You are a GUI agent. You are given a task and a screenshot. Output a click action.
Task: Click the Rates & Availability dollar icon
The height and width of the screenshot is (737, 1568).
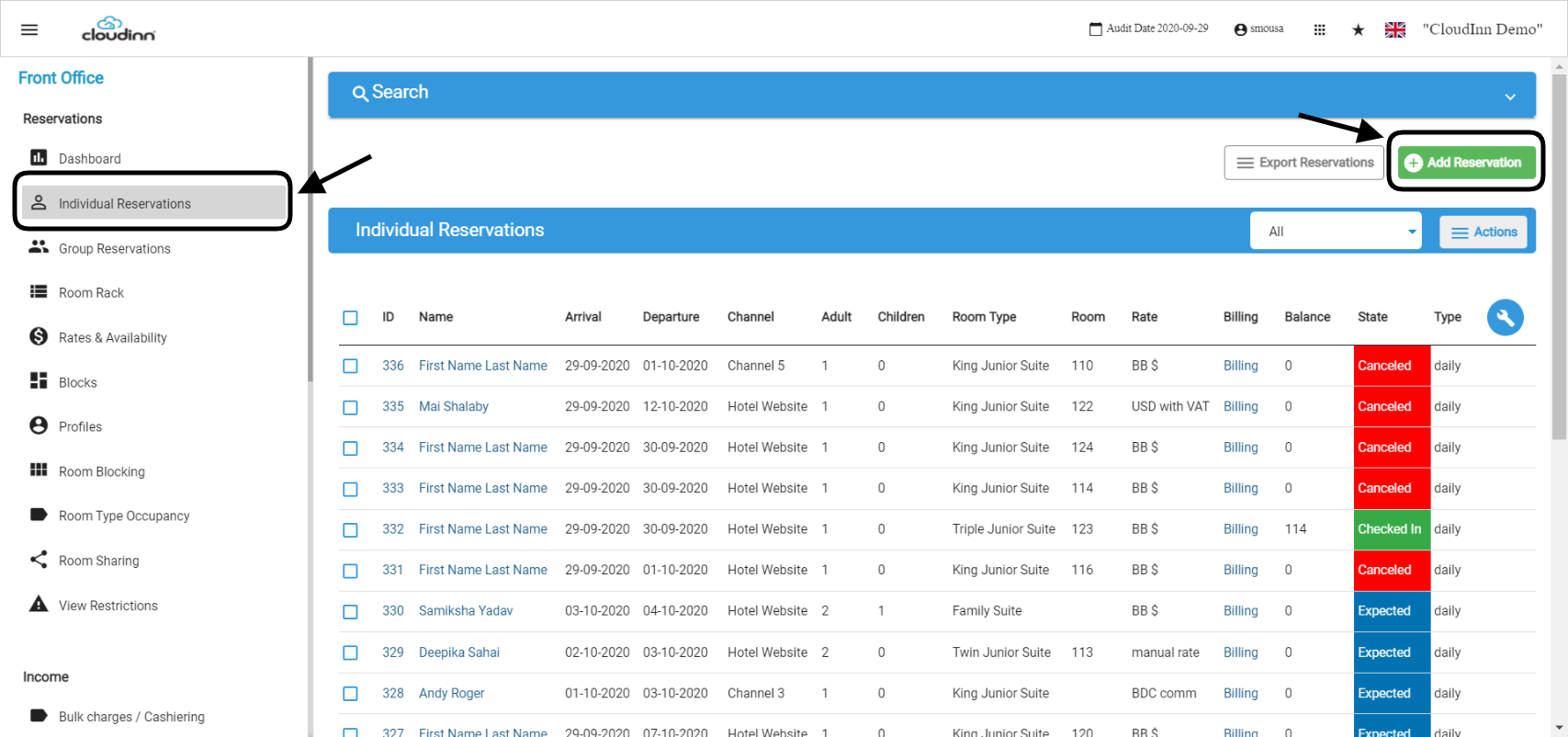pos(39,336)
